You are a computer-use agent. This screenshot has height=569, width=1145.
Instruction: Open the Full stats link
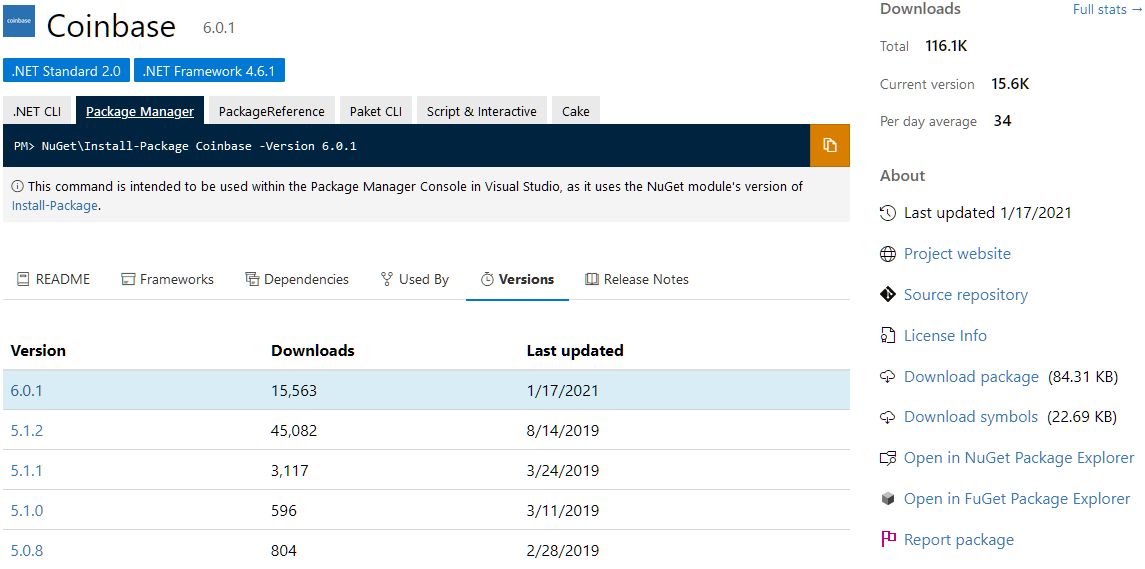(1107, 9)
